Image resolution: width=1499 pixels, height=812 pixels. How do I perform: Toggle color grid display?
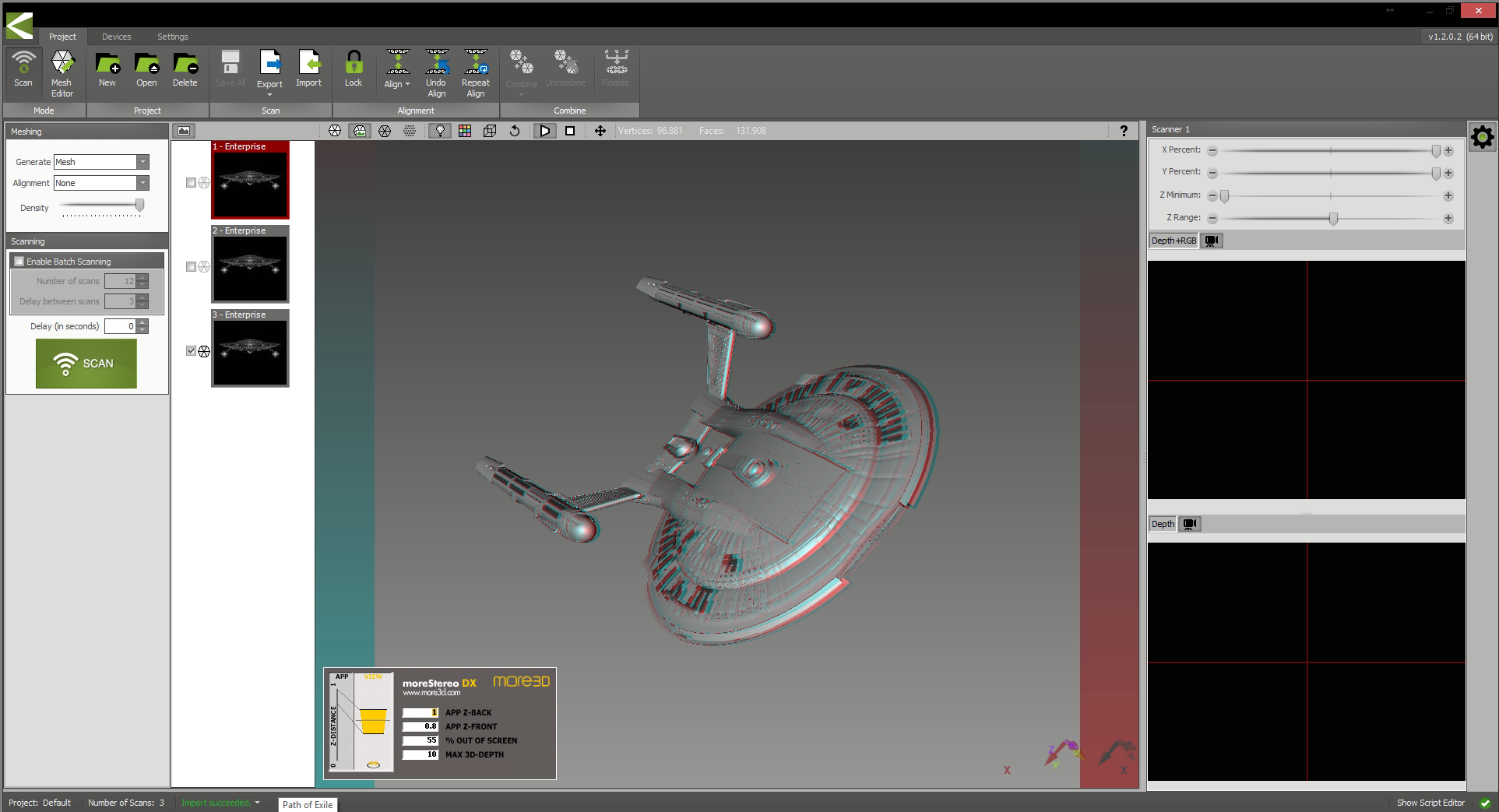465,131
